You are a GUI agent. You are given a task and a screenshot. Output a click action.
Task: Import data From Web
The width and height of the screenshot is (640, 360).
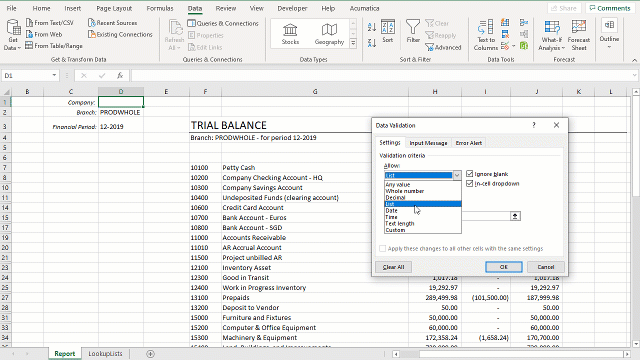[x=44, y=34]
